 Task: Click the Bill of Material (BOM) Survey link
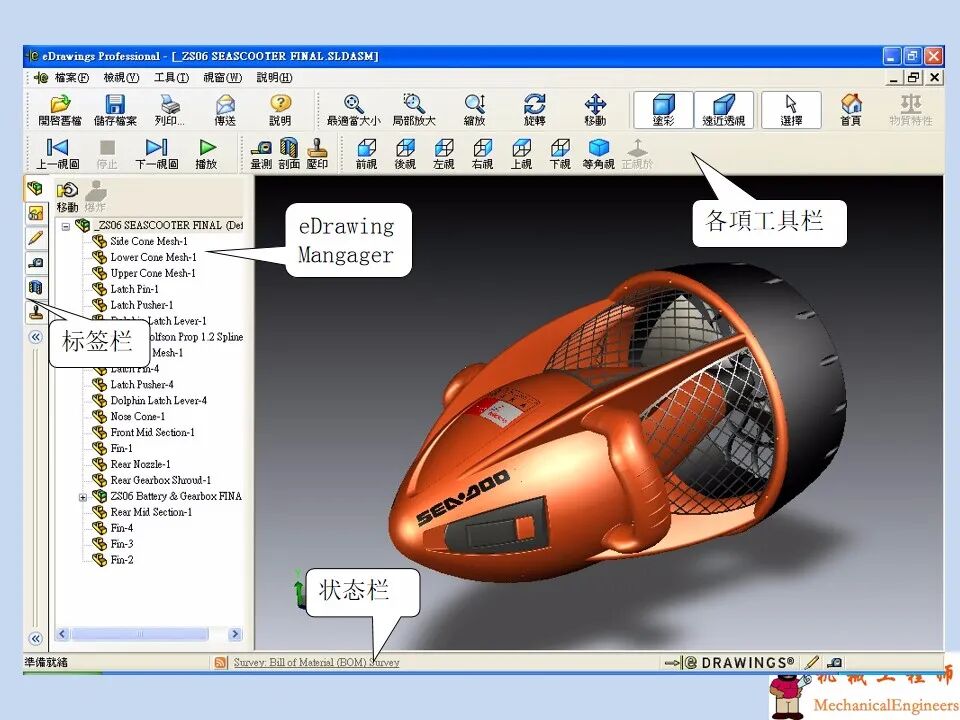315,662
